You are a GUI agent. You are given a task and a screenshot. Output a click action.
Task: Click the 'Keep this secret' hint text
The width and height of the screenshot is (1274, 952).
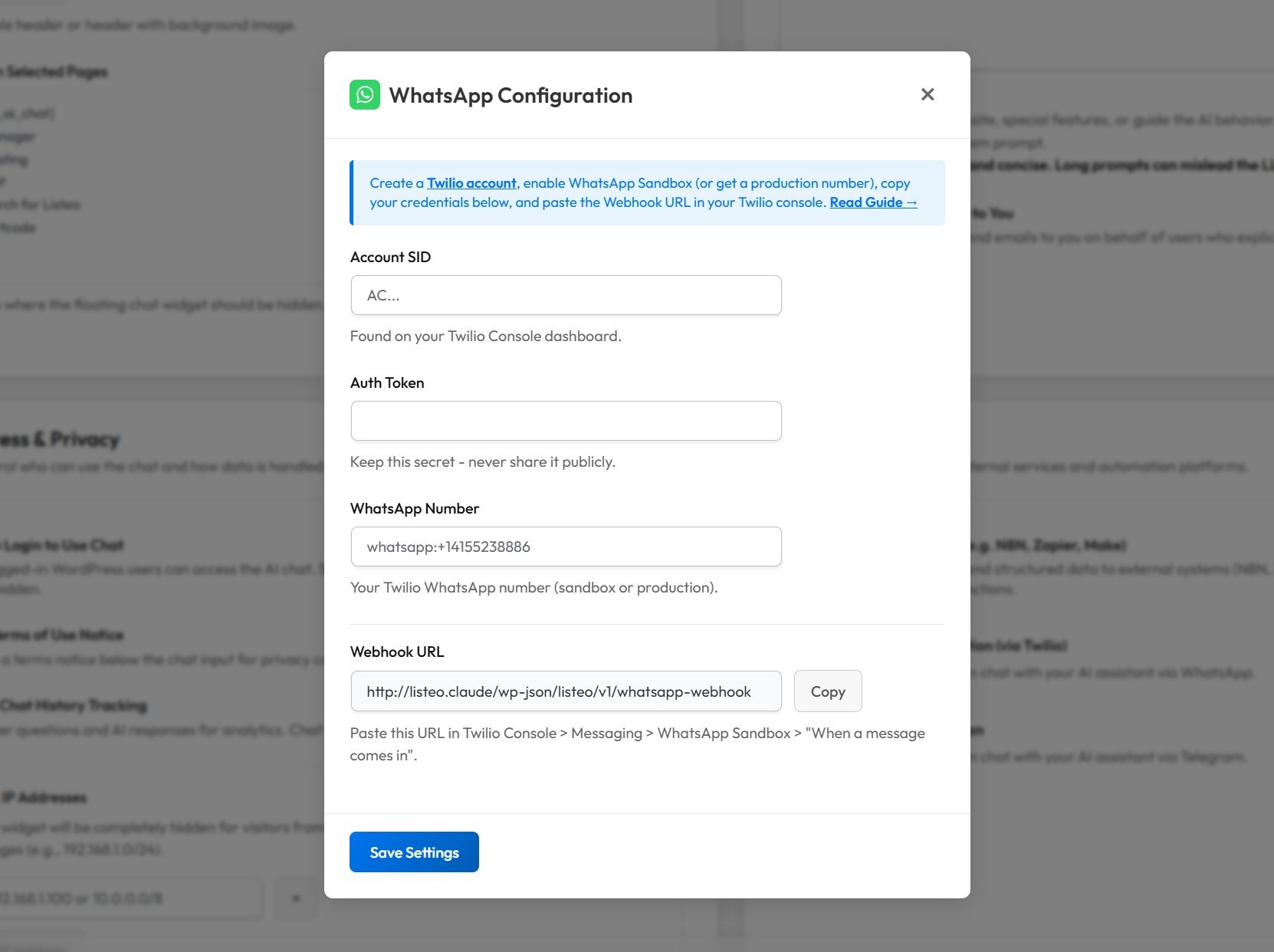tap(482, 462)
